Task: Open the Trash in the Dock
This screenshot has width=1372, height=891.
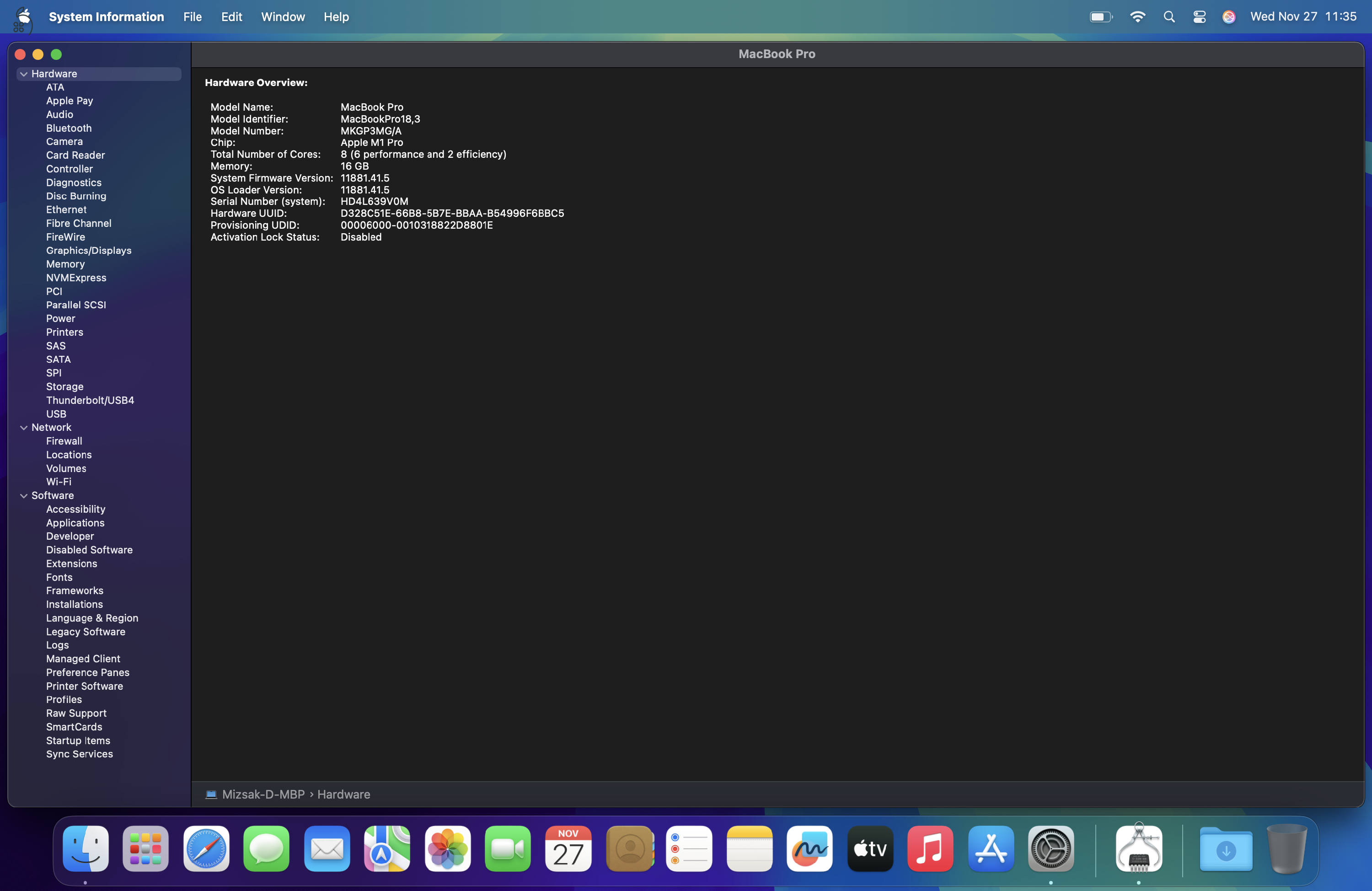Action: [x=1286, y=848]
